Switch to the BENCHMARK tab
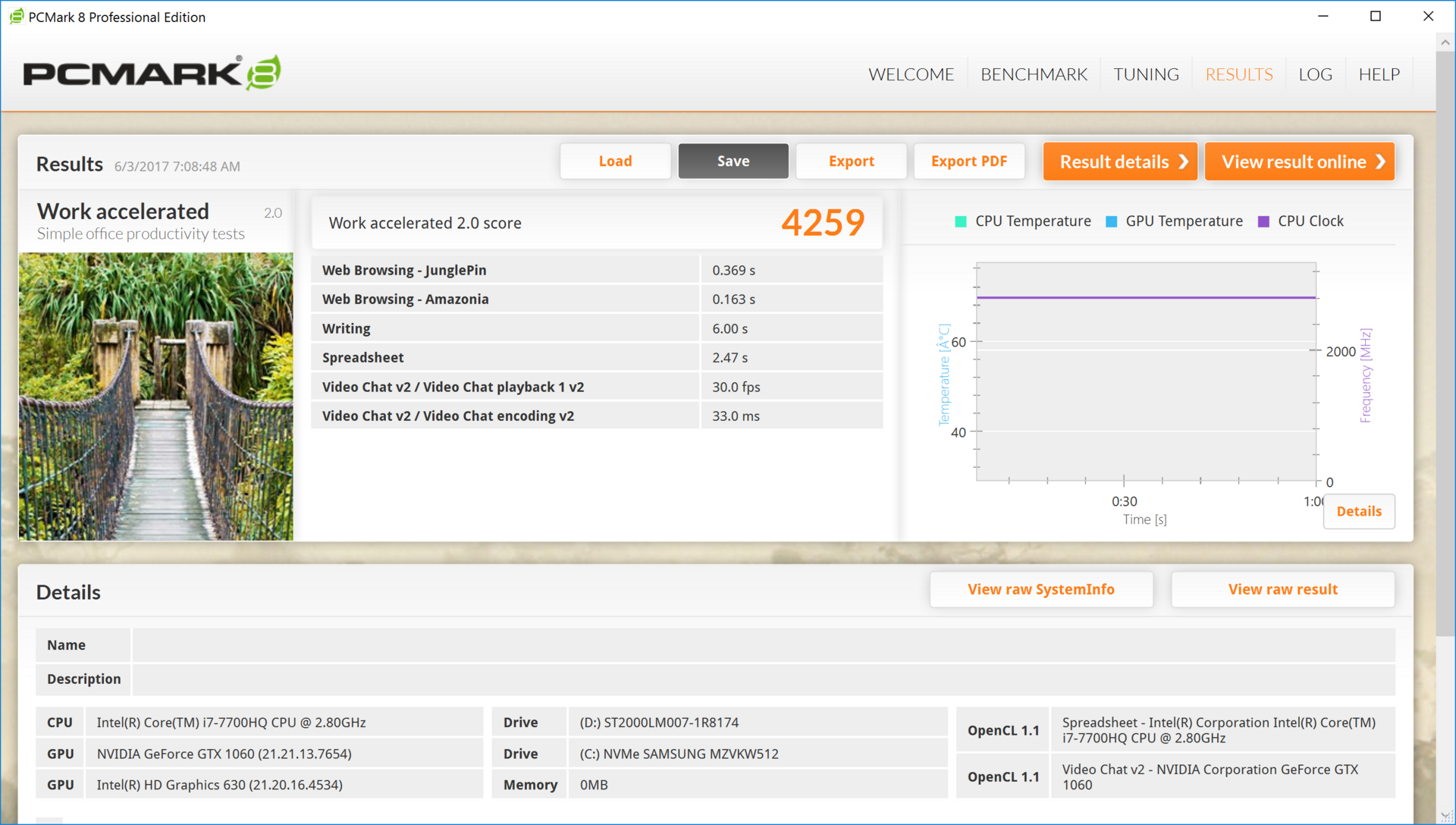 1034,74
